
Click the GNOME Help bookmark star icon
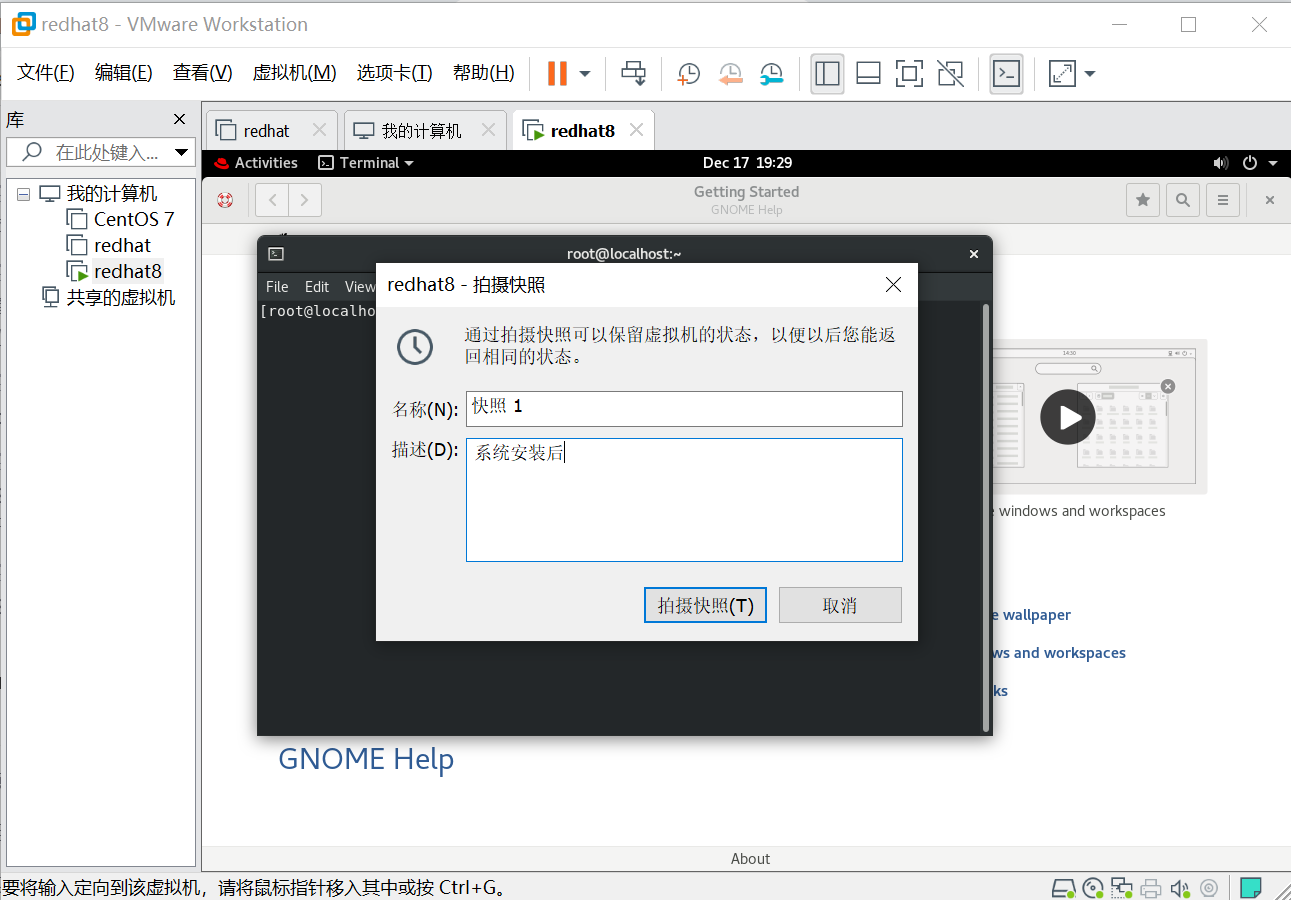point(1143,200)
